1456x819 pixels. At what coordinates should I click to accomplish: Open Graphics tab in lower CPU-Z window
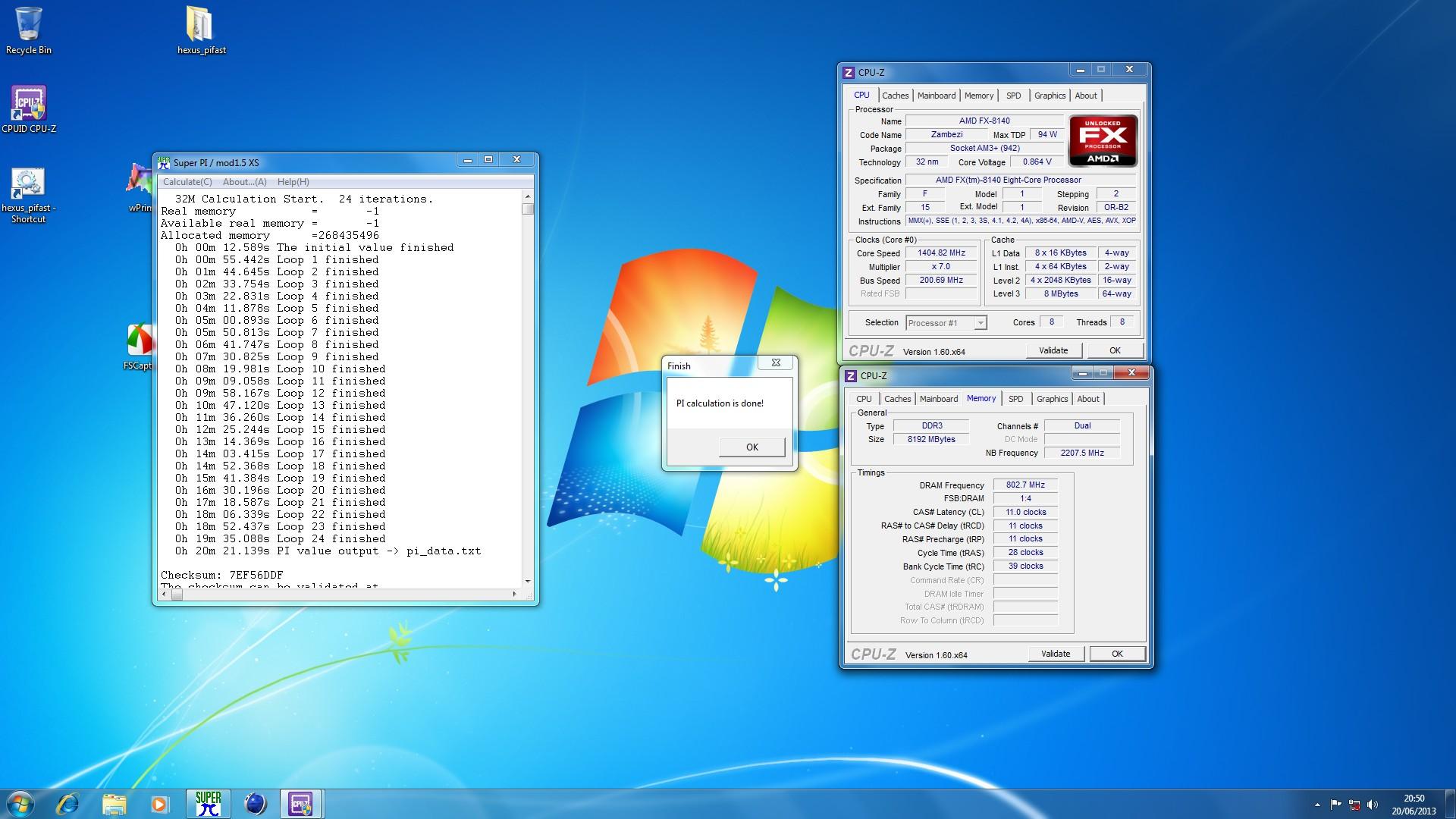tap(1052, 399)
